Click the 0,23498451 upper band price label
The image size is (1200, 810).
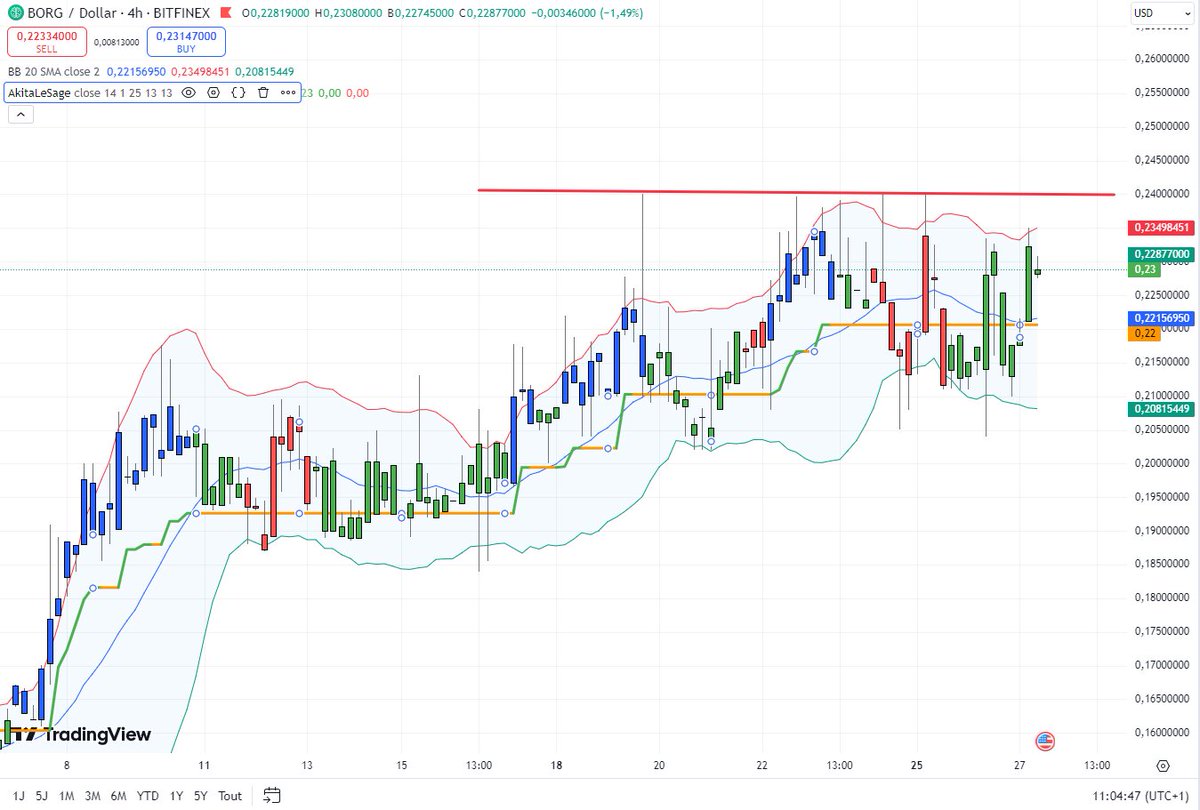click(1161, 228)
